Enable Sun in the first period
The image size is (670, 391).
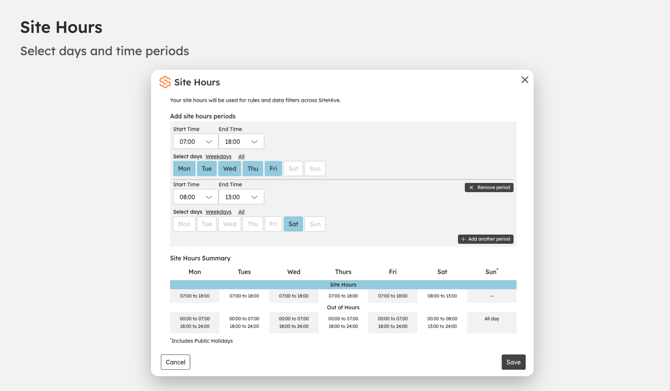[x=315, y=168]
